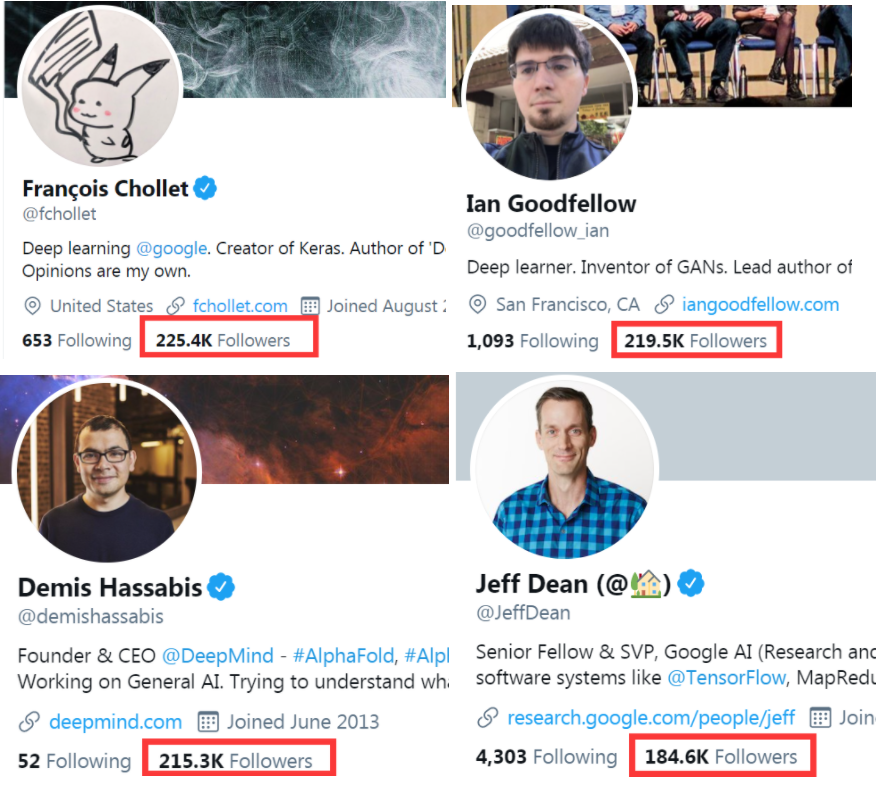Visit the iangoodfellow.com link
The width and height of the screenshot is (880, 786).
click(x=760, y=304)
